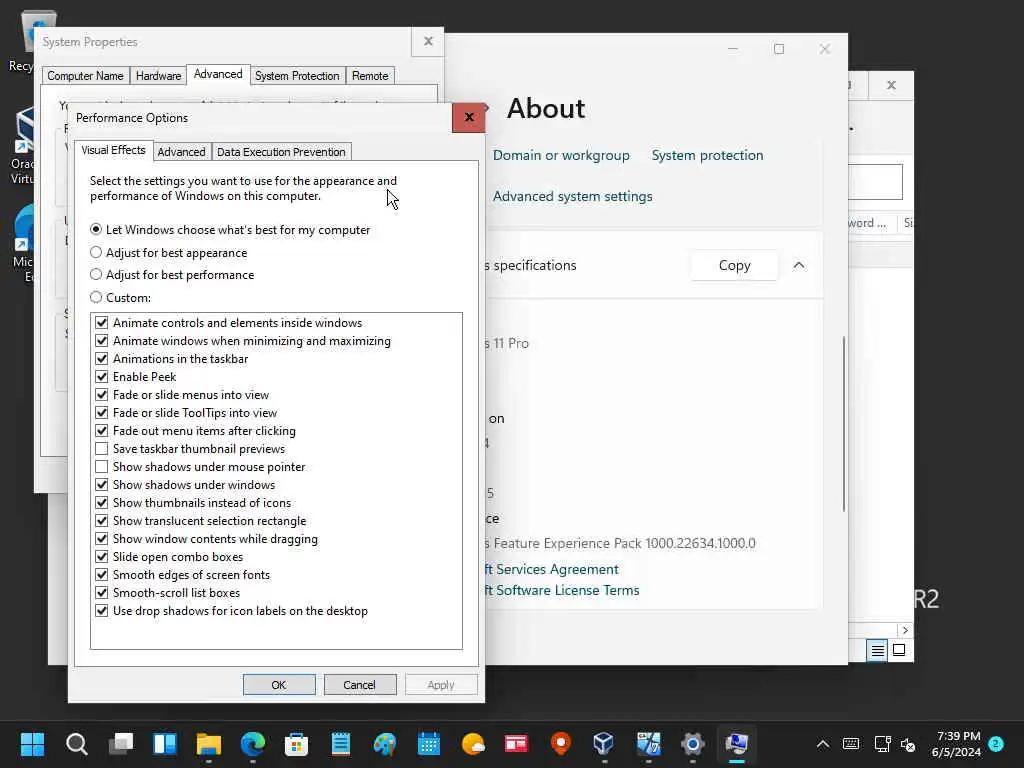Switch to Computer Name tab

click(85, 76)
